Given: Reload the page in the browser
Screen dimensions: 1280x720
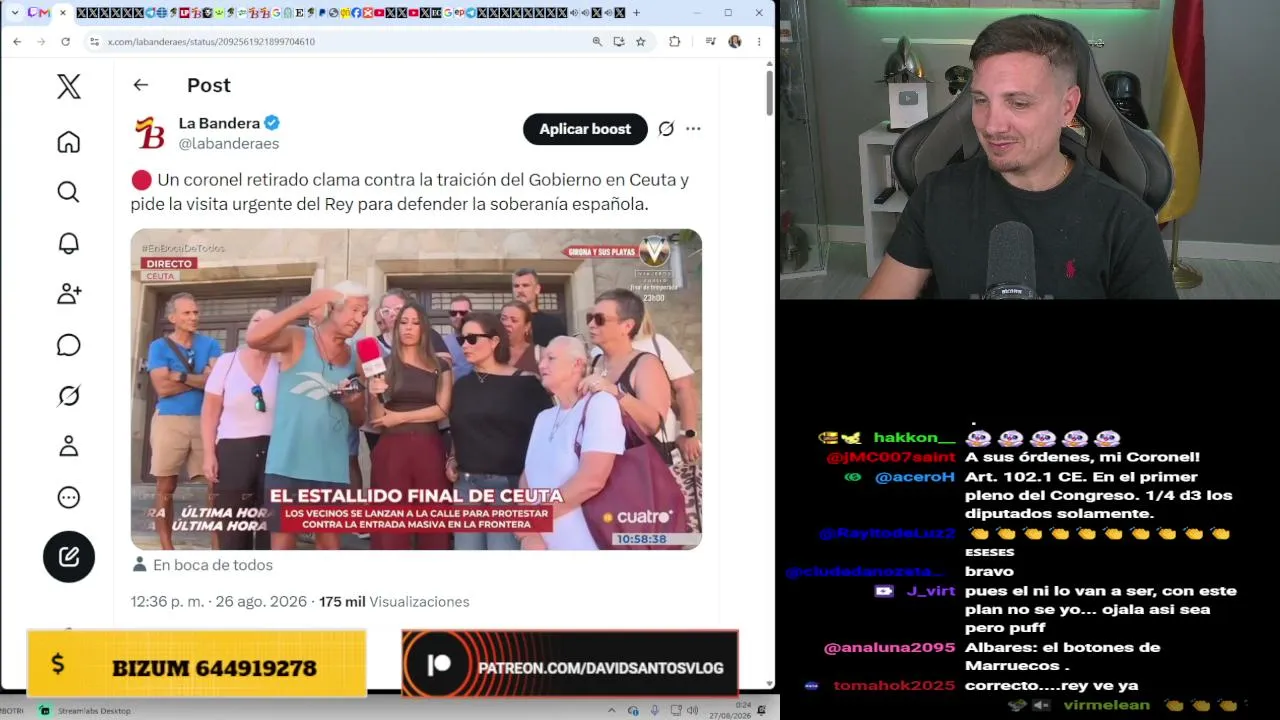Looking at the screenshot, I should [65, 42].
